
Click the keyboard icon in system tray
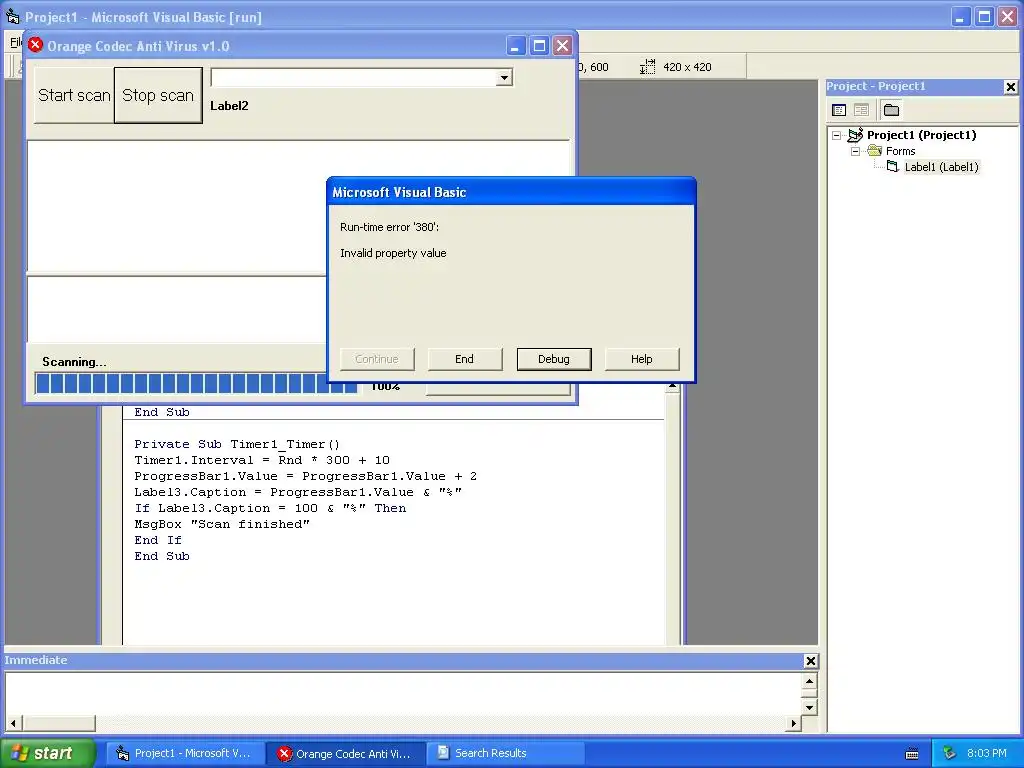tap(912, 754)
